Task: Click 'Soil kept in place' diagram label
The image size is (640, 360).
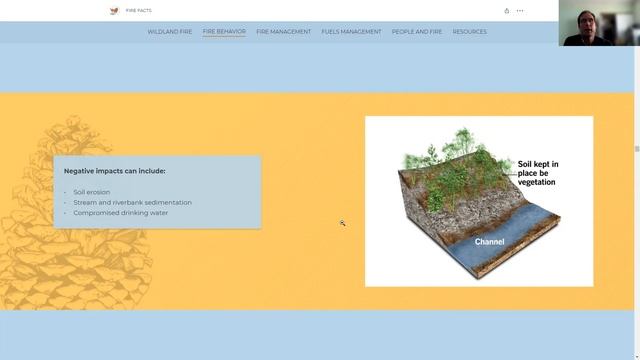Action: click(x=538, y=173)
